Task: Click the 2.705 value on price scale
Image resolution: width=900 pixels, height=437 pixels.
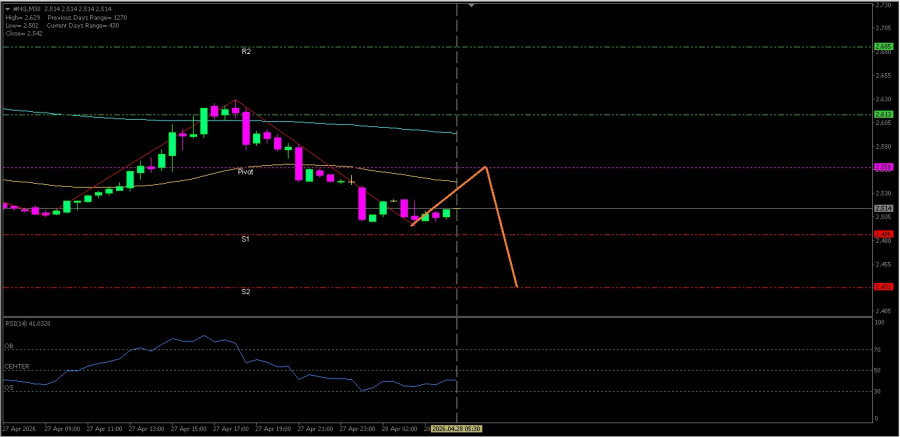Action: [x=883, y=28]
